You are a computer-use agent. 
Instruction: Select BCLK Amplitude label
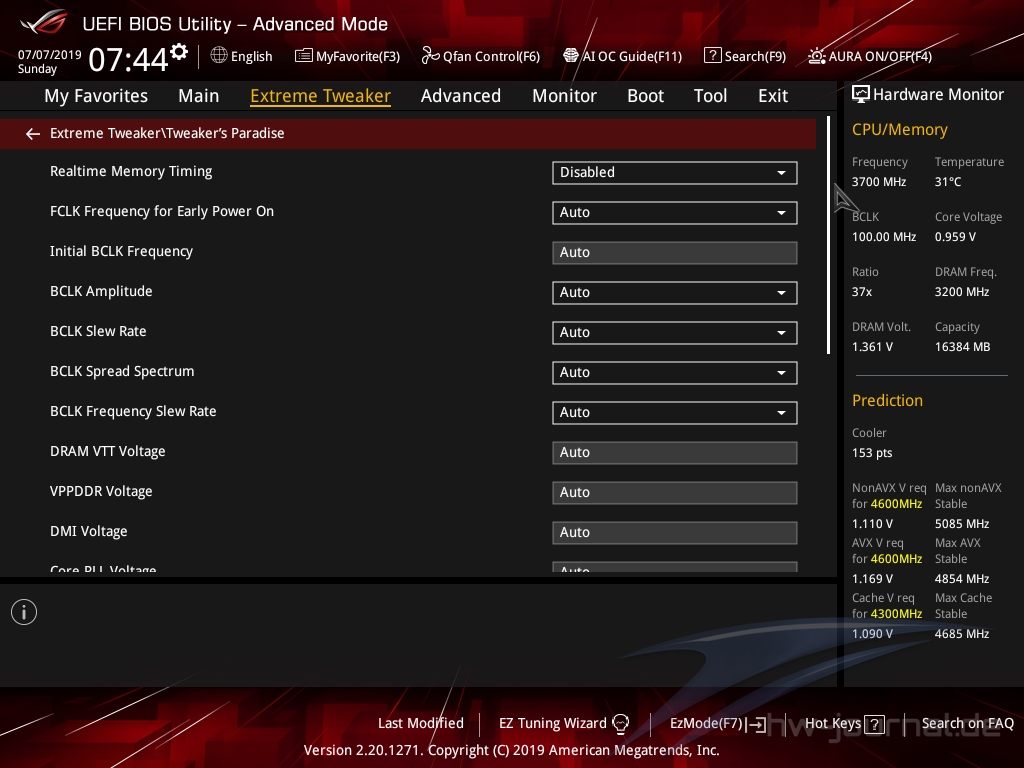101,291
